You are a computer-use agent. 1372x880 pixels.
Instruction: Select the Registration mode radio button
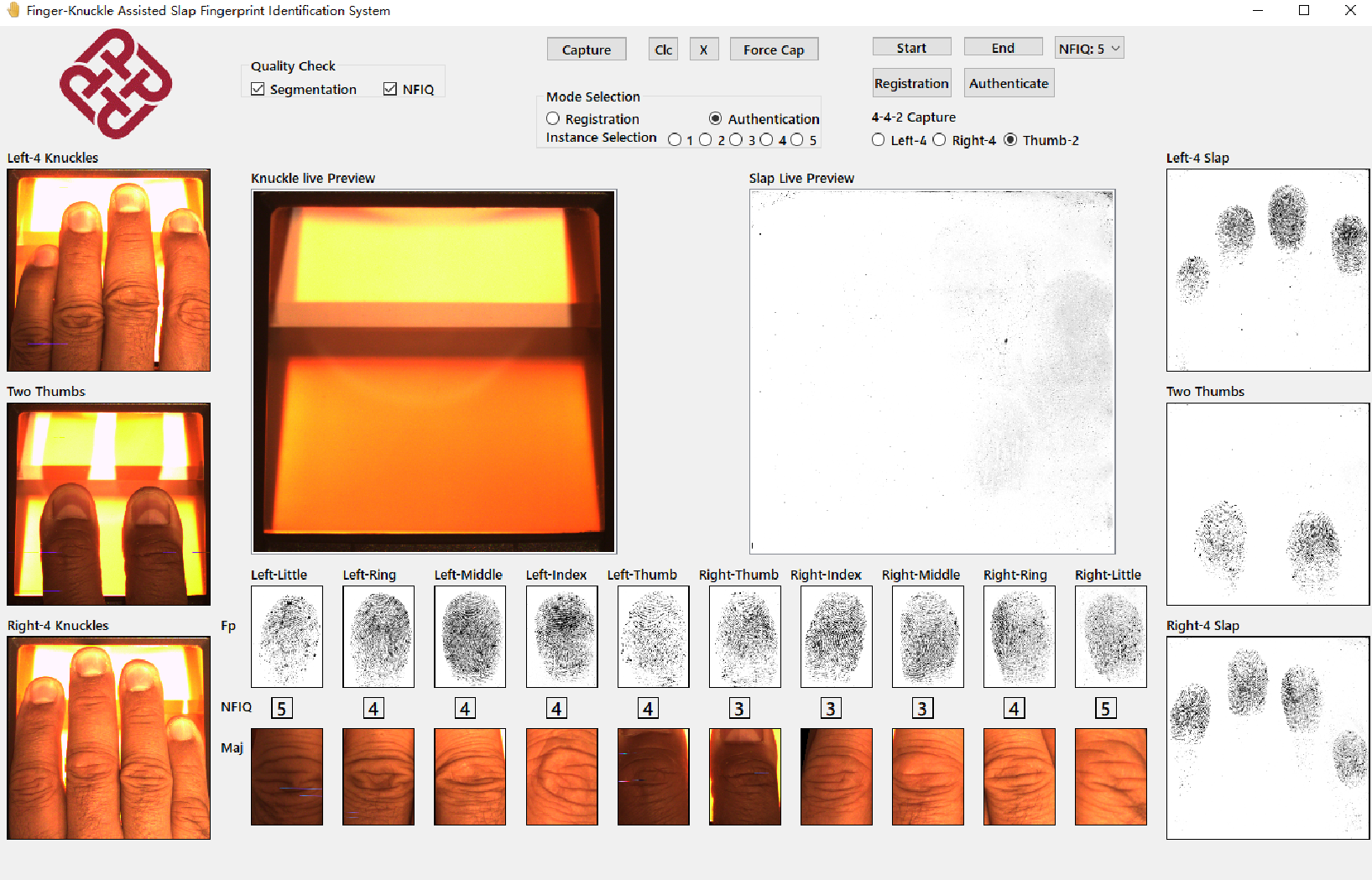tap(553, 118)
